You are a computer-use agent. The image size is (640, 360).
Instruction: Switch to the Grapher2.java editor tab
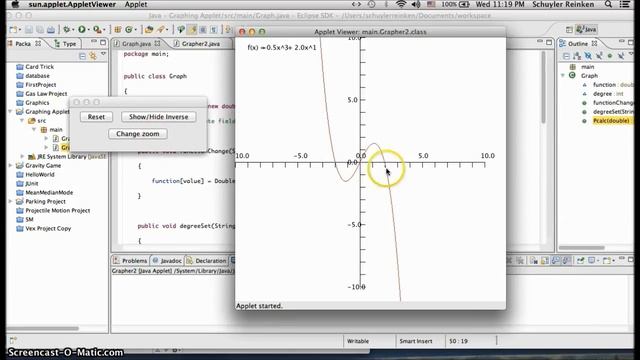pos(197,43)
